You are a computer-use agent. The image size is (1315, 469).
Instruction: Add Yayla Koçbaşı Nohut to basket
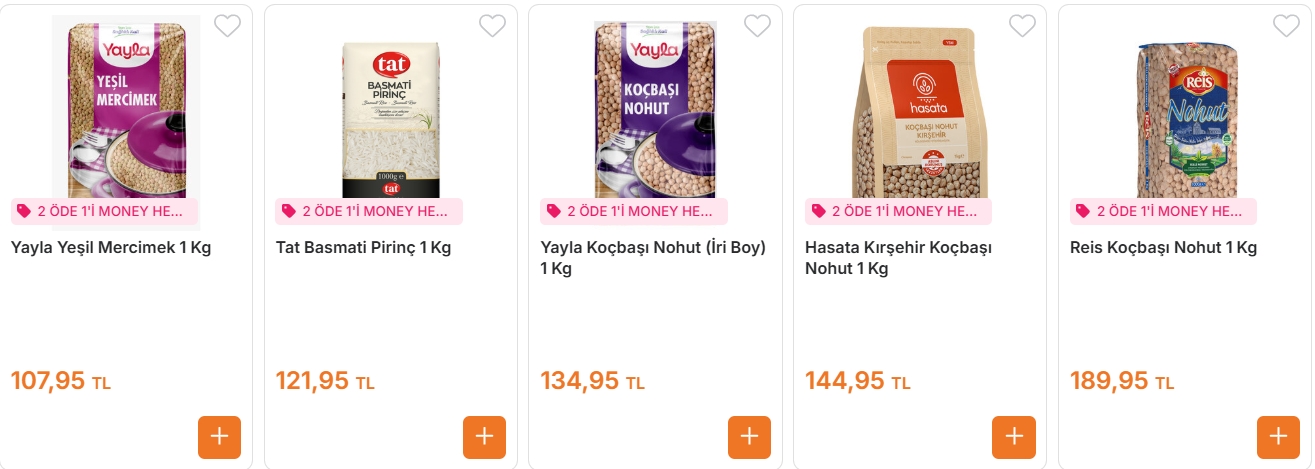click(749, 437)
